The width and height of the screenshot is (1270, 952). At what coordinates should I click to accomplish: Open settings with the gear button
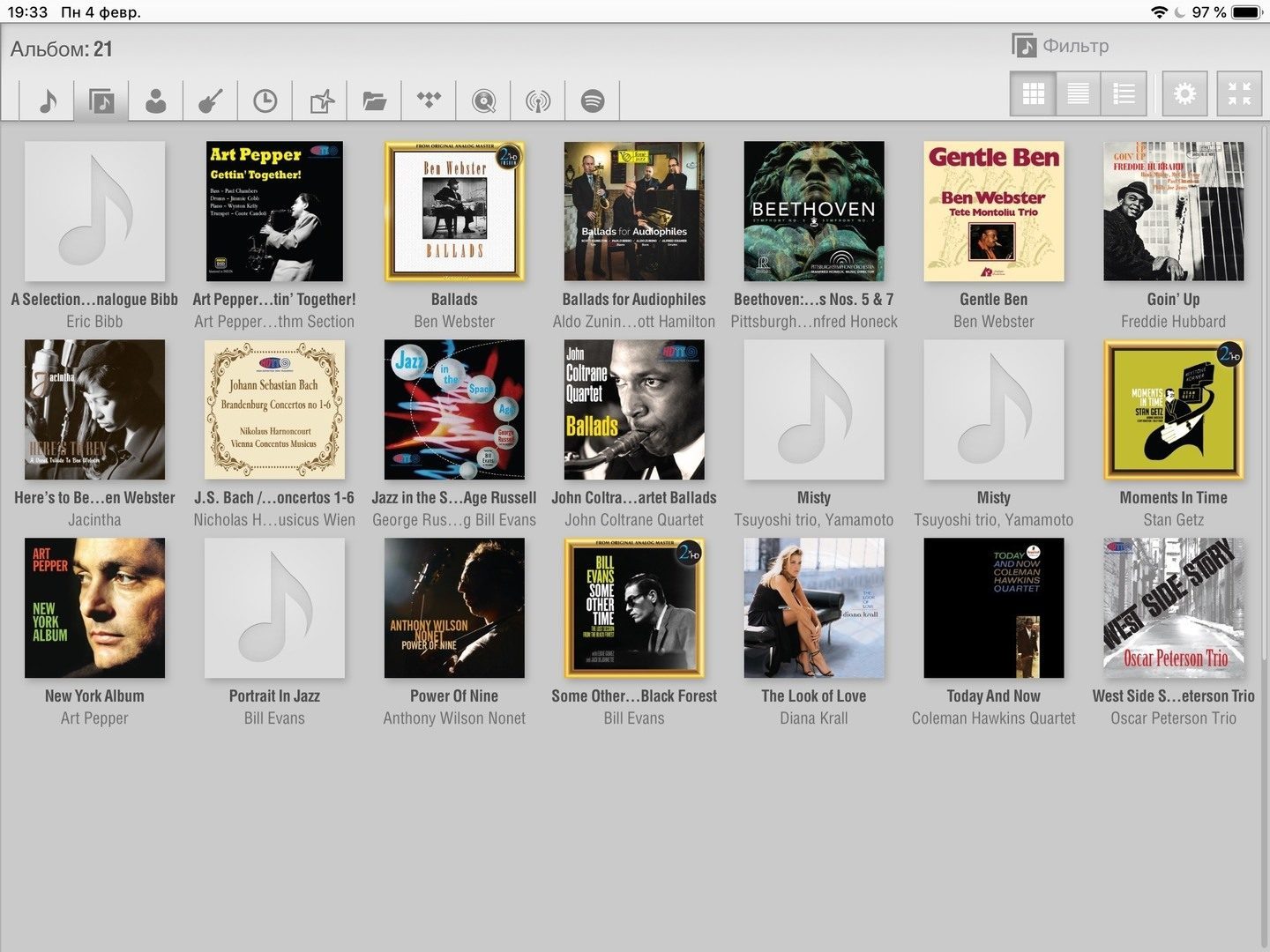pos(1184,93)
